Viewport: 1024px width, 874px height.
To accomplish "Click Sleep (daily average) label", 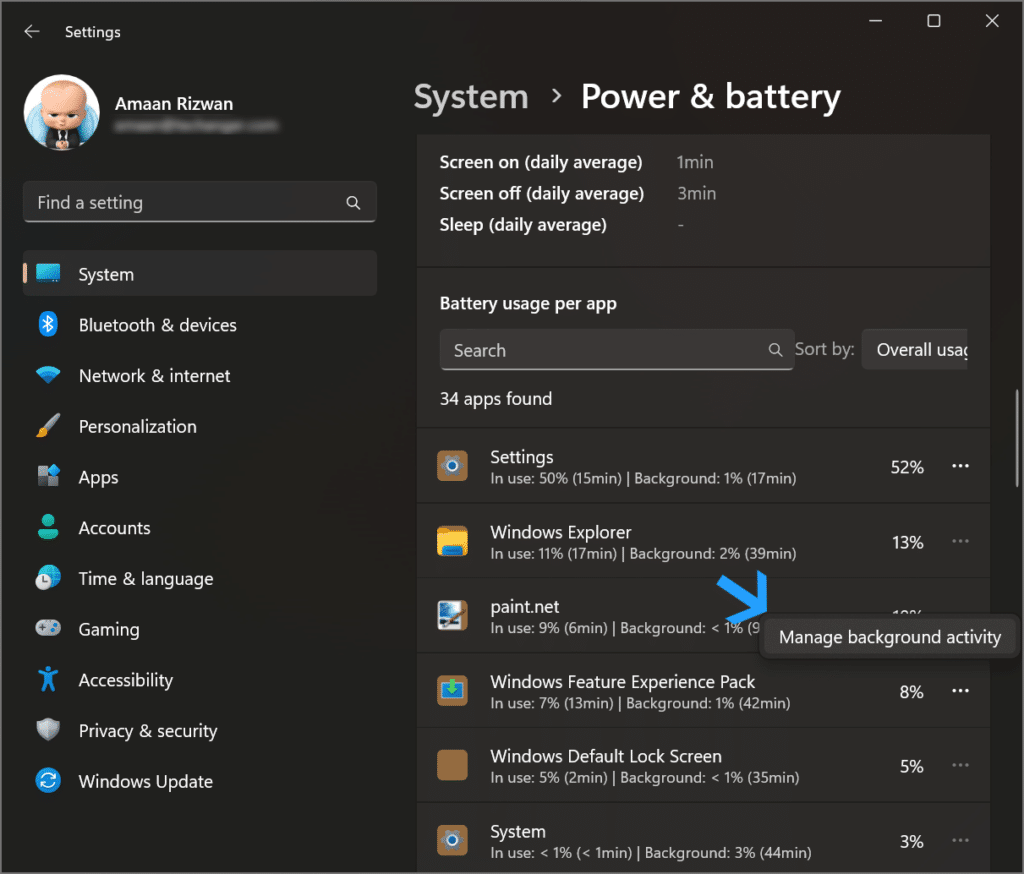I will click(x=522, y=225).
